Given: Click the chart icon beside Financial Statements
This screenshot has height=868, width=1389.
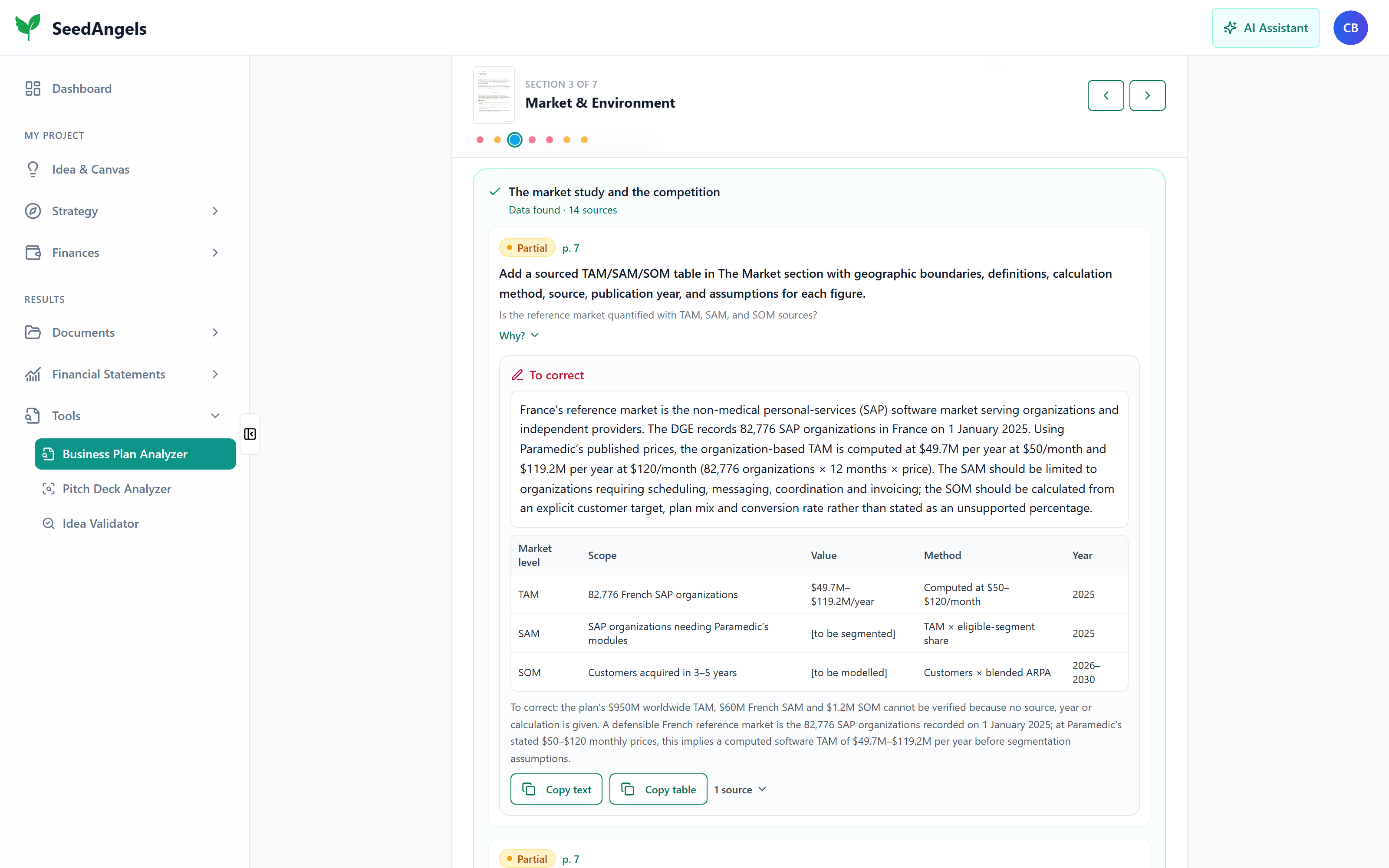Looking at the screenshot, I should 33,374.
